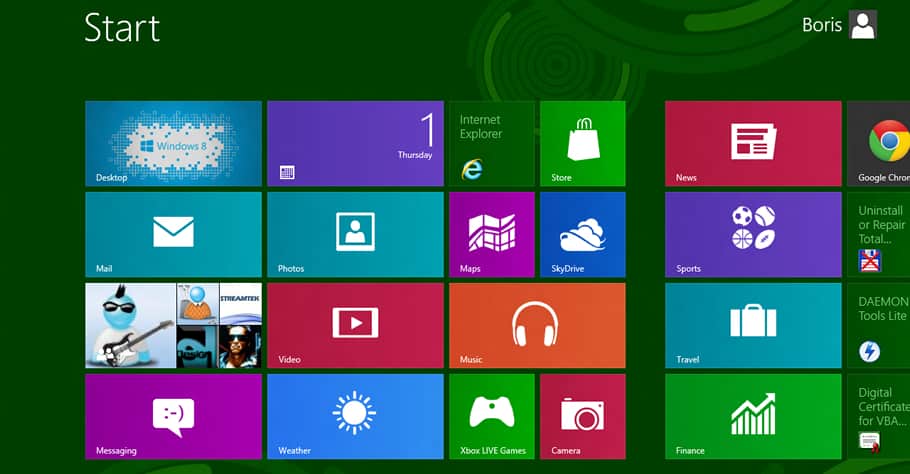Click the Boris user account picture
This screenshot has height=474, width=910.
click(862, 25)
